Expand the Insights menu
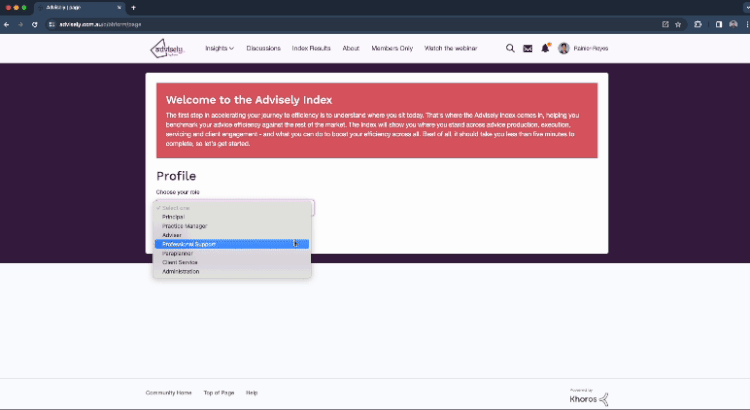The image size is (750, 410). click(219, 48)
